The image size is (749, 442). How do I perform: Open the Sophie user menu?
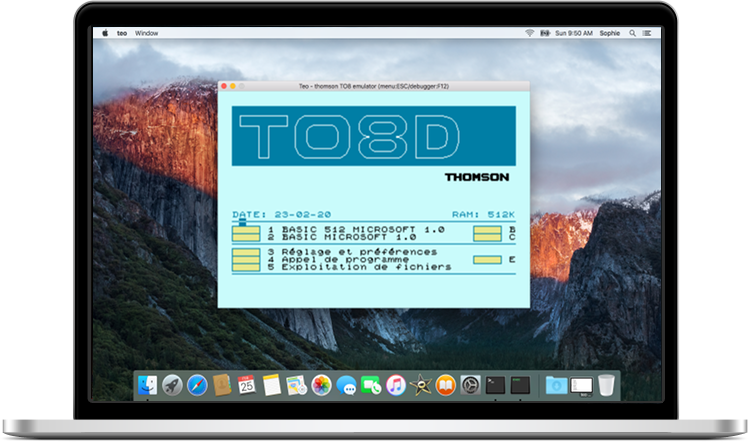(610, 33)
